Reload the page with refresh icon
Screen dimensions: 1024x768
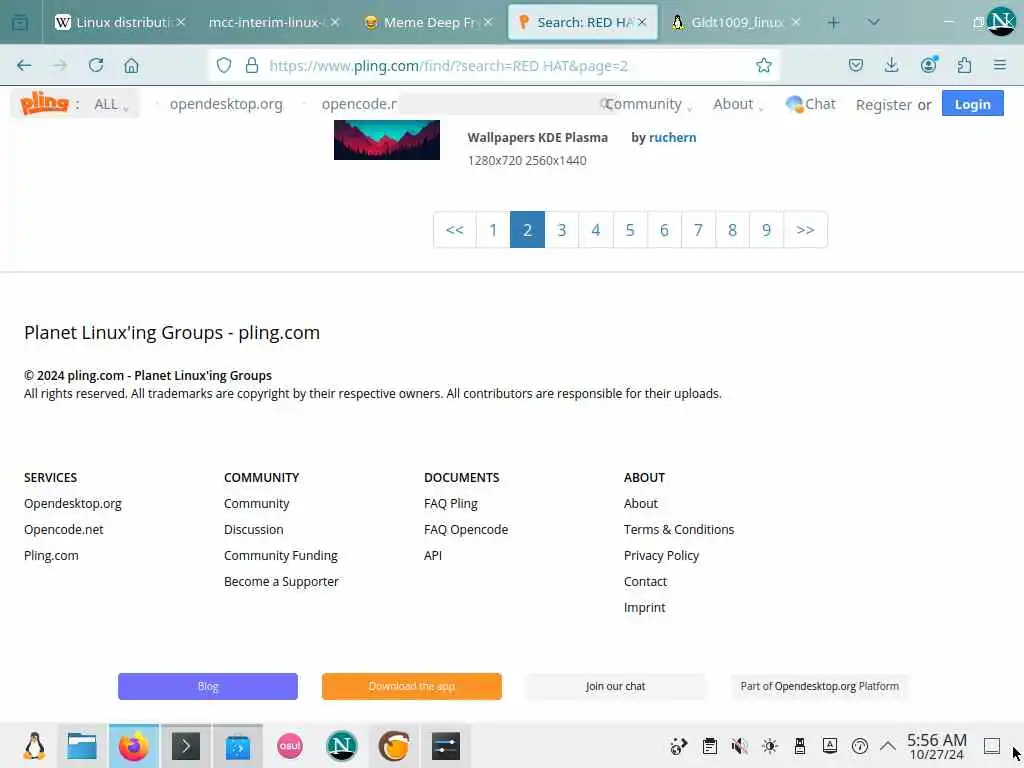[96, 65]
